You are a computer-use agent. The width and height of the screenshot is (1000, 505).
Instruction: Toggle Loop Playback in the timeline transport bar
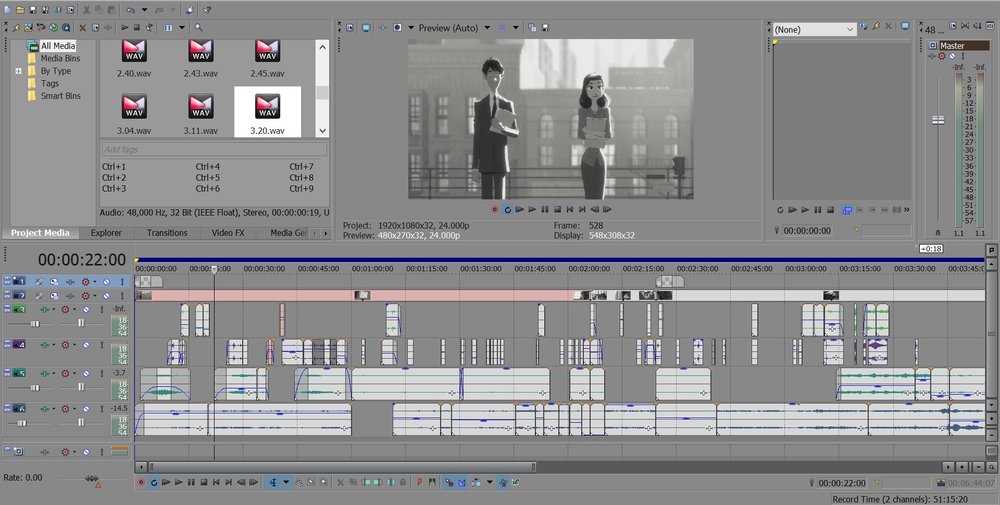coord(154,483)
